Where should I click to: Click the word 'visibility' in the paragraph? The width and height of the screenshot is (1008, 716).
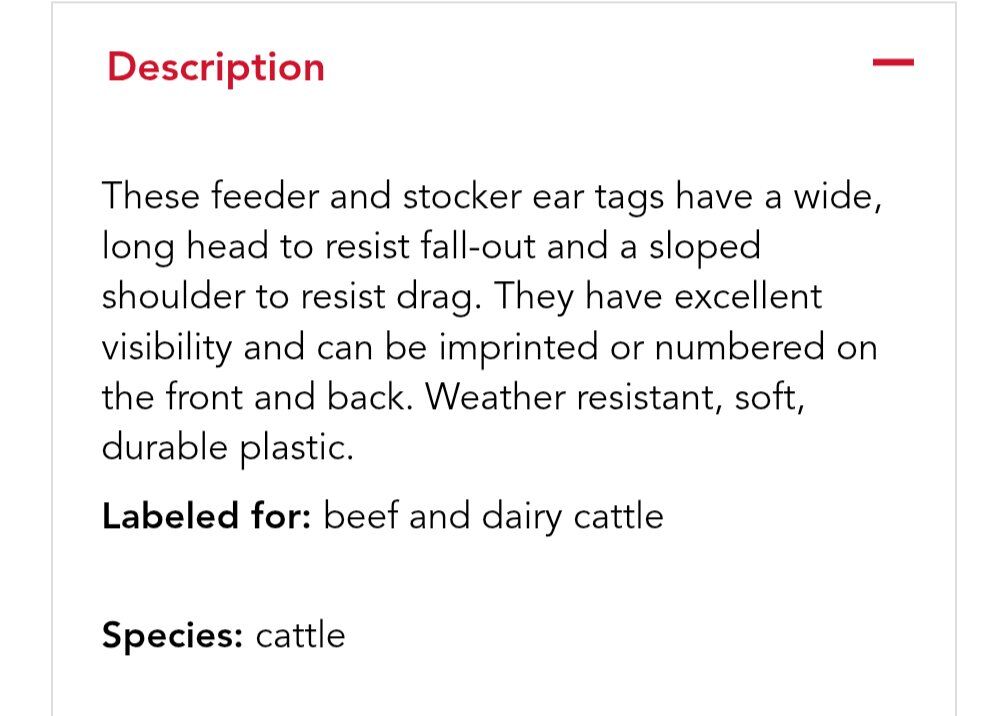[167, 348]
